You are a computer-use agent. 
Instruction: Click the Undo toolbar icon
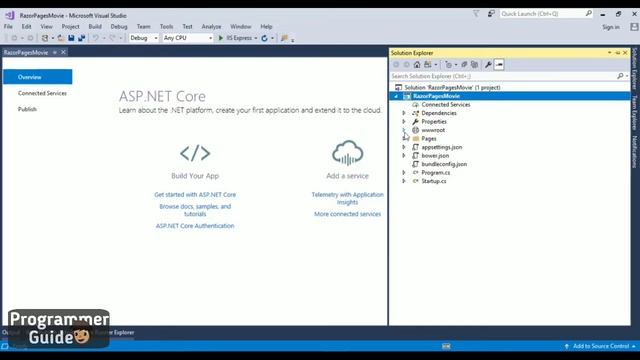coord(95,38)
